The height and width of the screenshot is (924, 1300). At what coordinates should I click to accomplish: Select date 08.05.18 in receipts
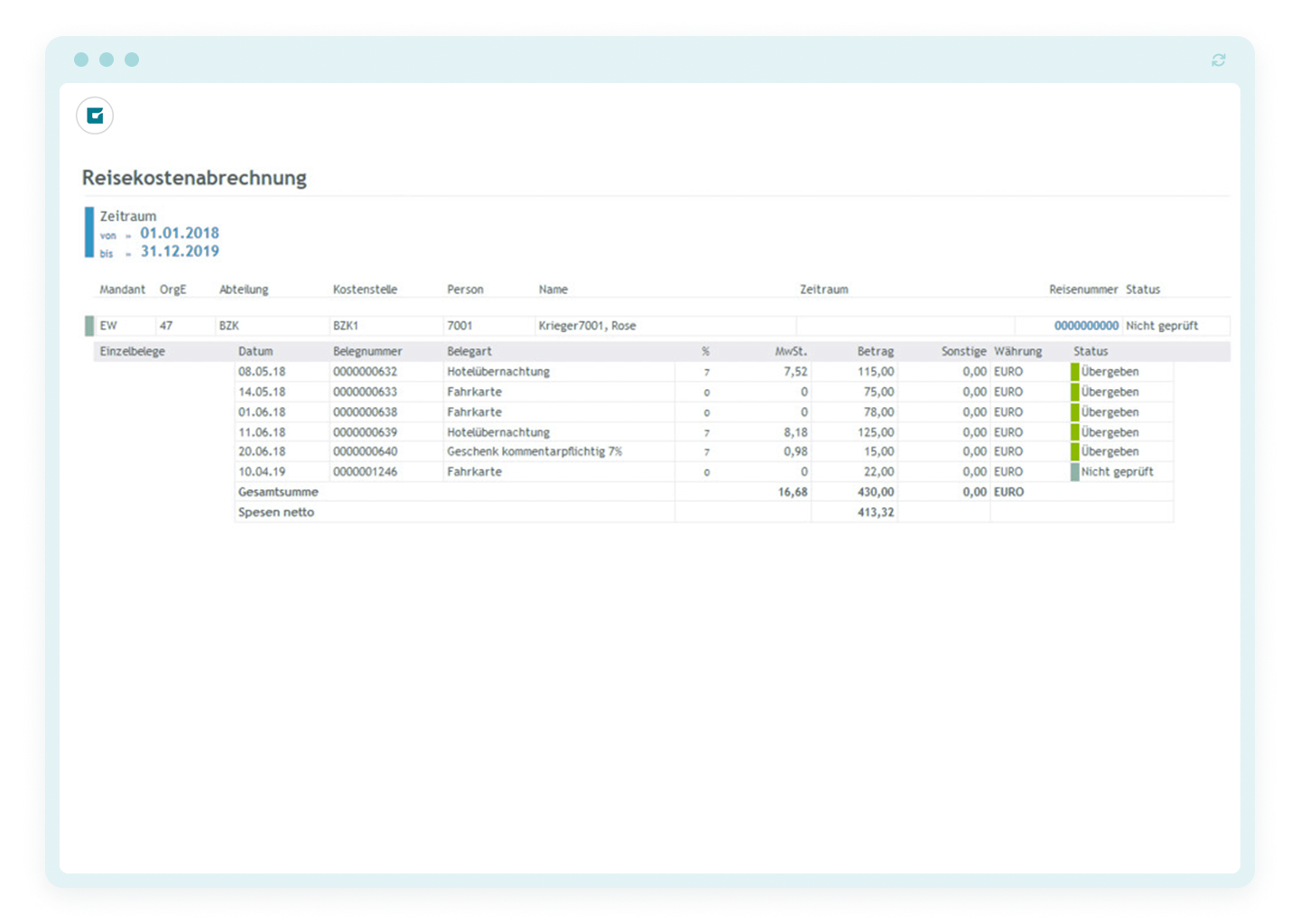[262, 372]
